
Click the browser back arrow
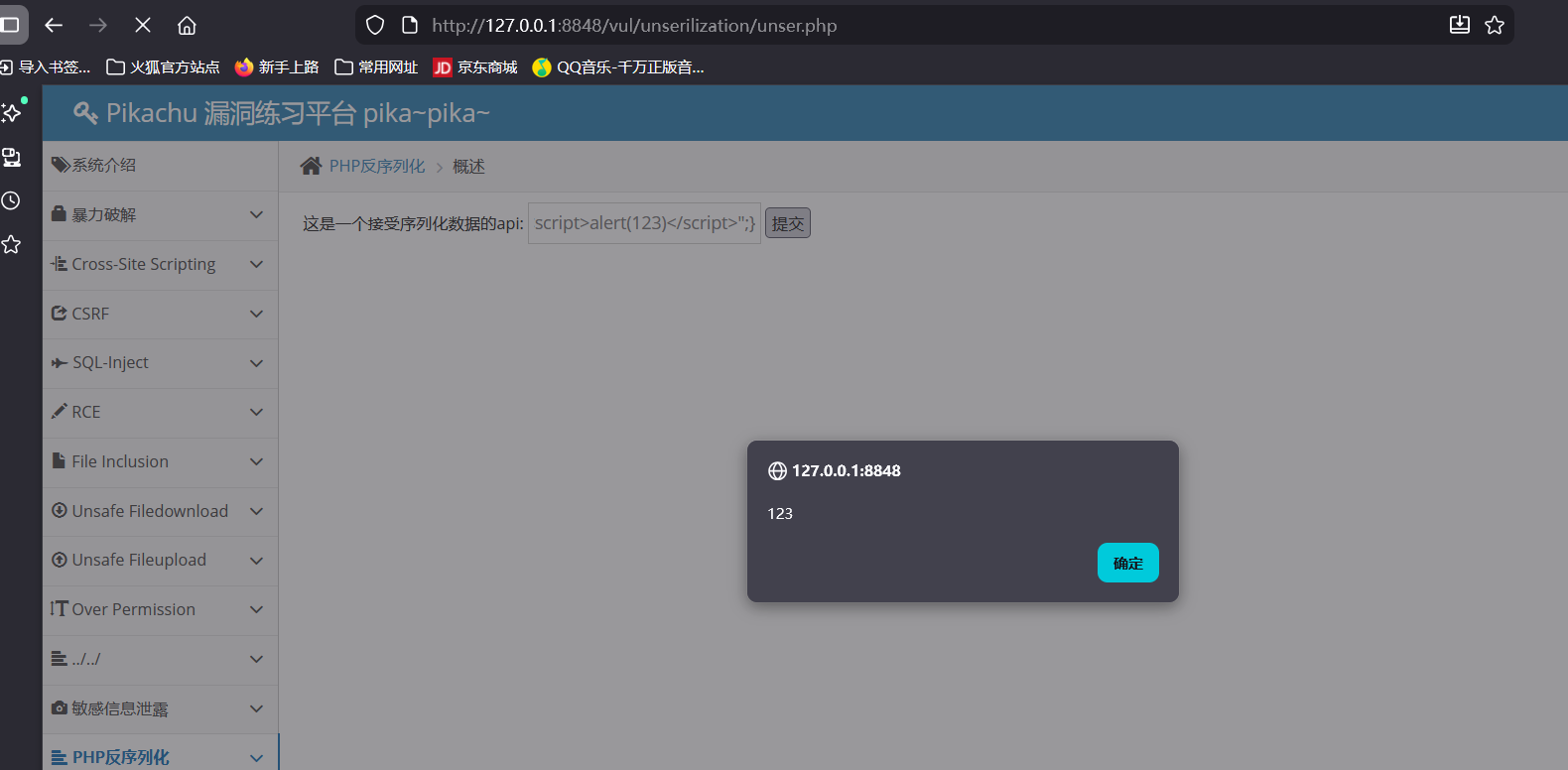[x=54, y=25]
